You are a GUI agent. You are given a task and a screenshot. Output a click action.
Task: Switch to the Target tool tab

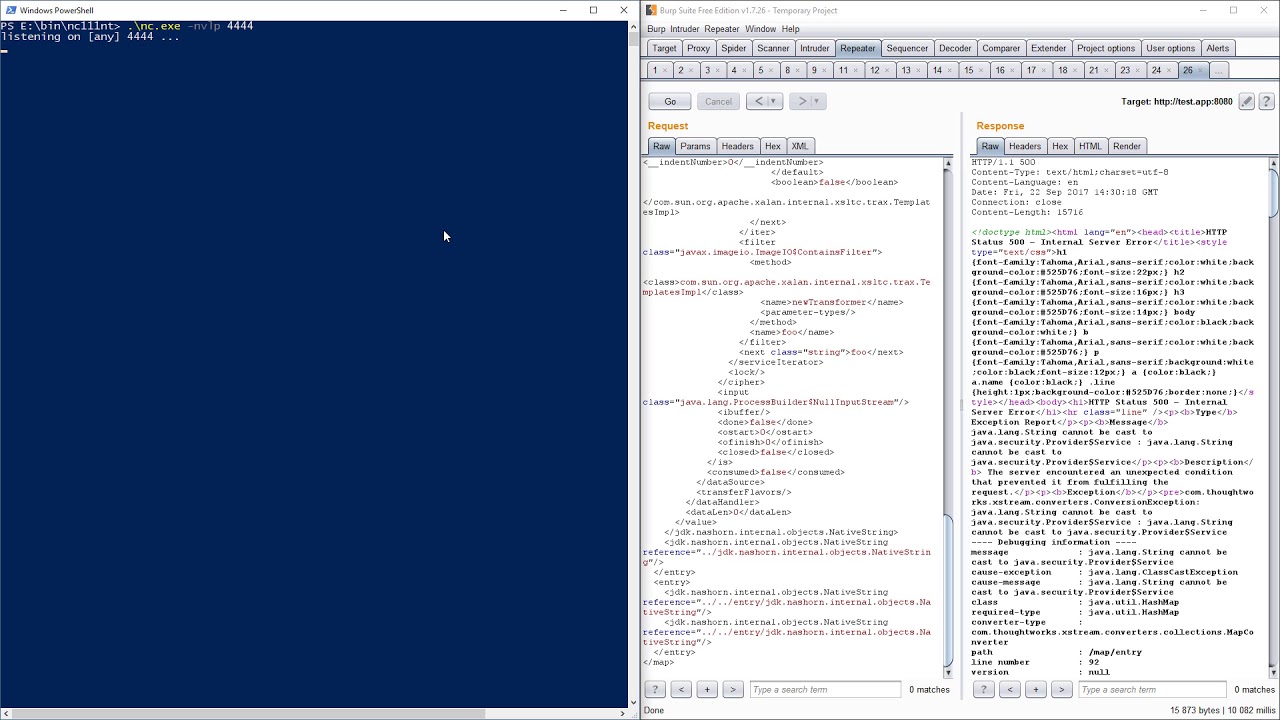click(x=664, y=48)
